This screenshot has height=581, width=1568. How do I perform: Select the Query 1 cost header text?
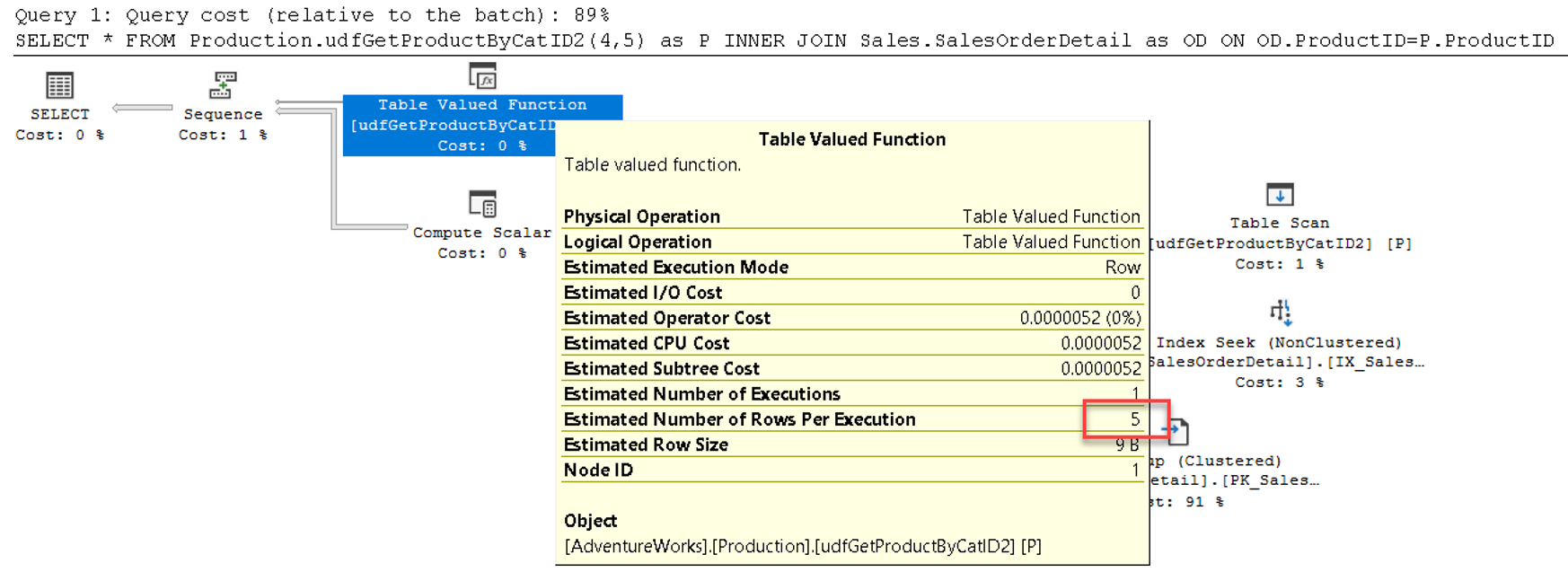[x=312, y=15]
